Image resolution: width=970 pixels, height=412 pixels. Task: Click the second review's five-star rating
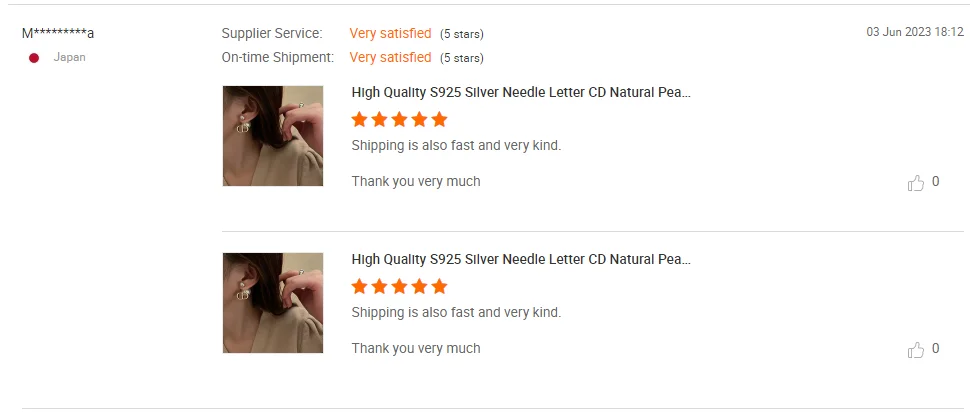point(399,287)
